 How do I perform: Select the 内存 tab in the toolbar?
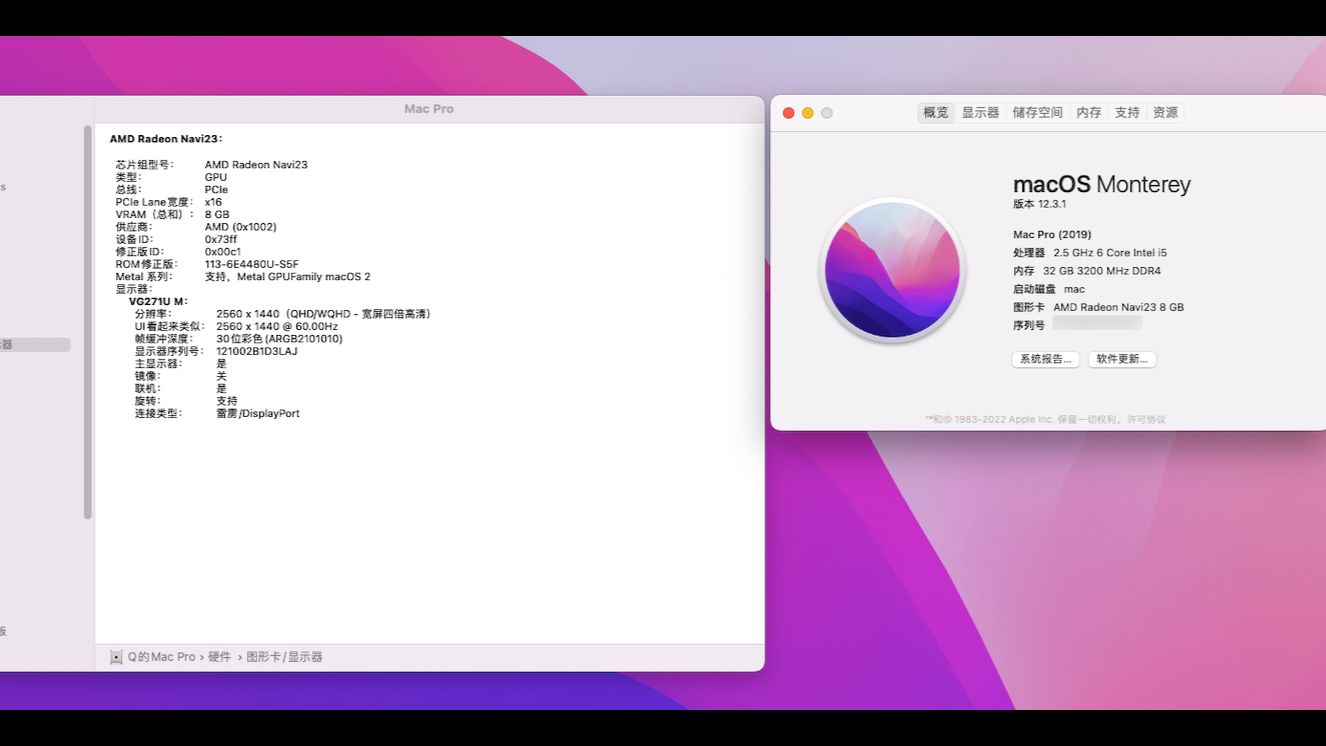(1089, 113)
